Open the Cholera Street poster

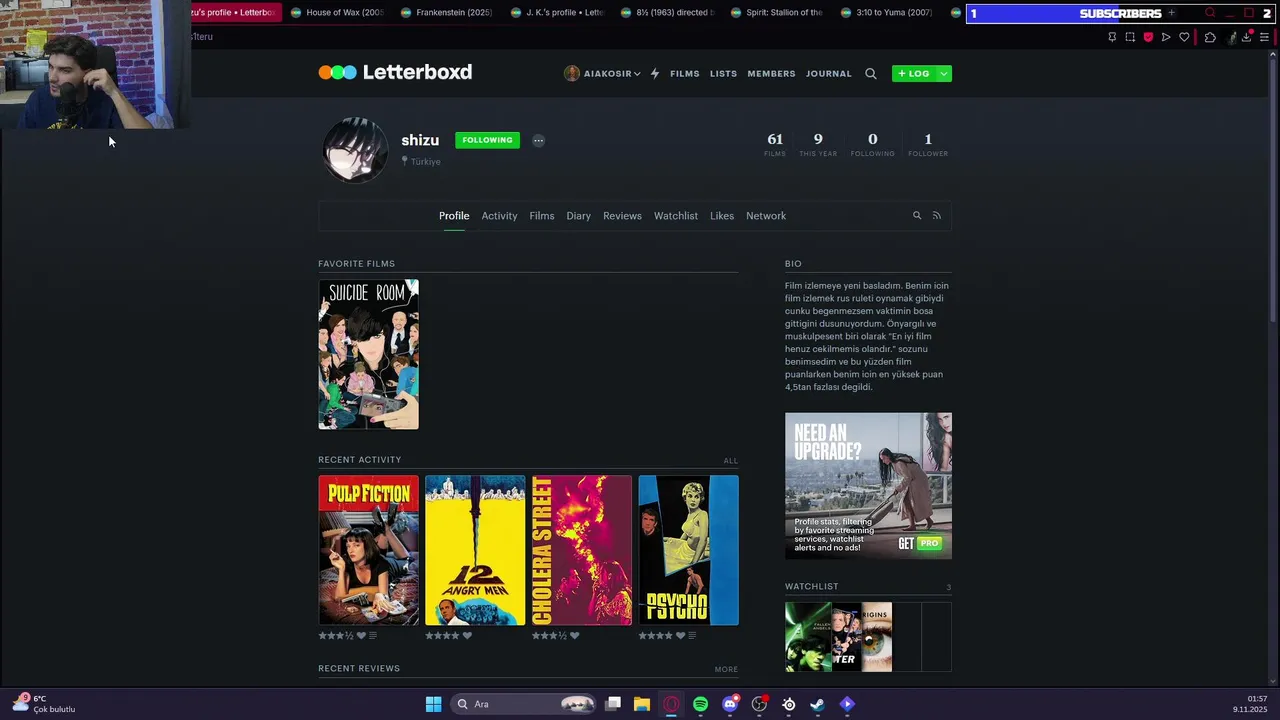pyautogui.click(x=582, y=550)
